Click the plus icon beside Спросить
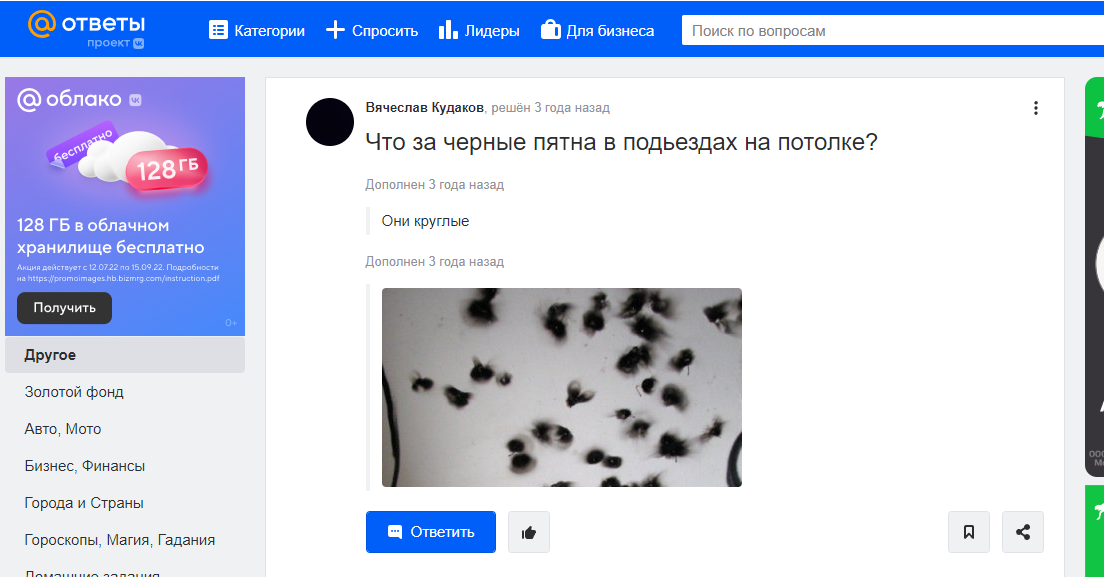 tap(335, 30)
